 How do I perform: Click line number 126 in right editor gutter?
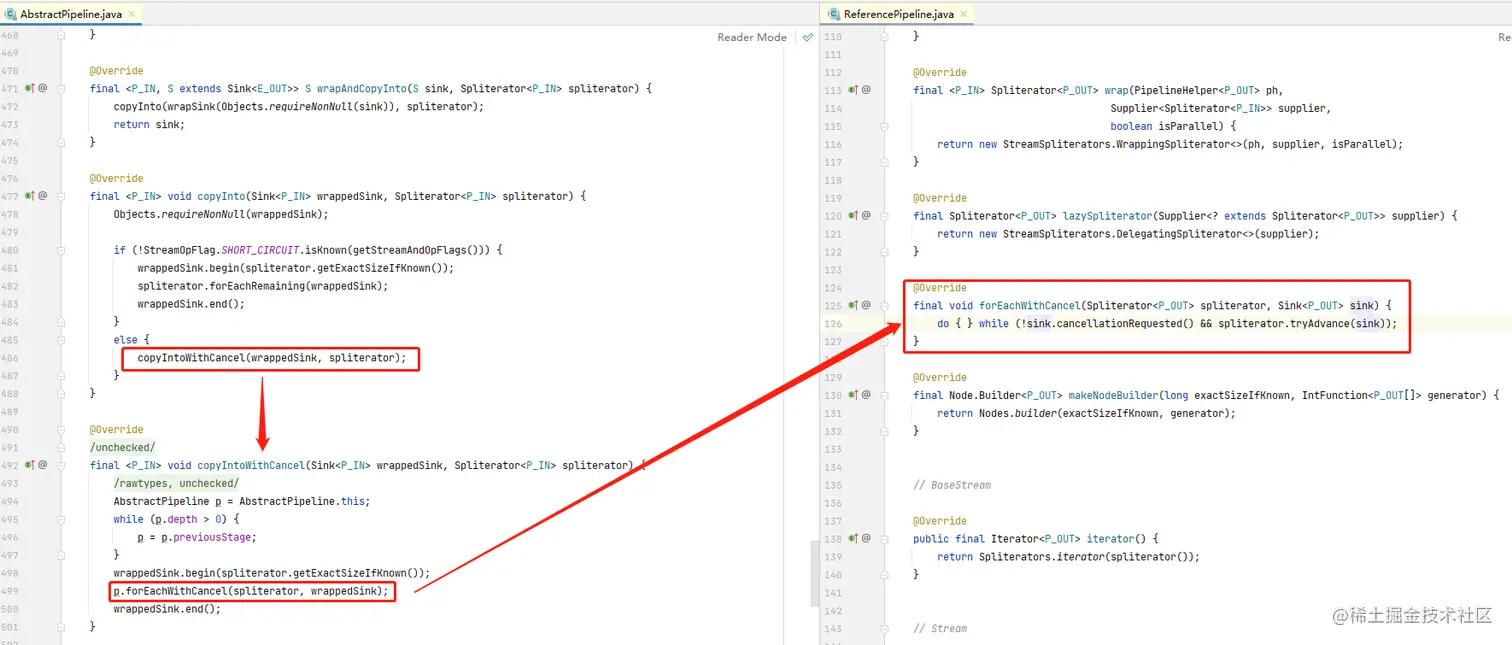(832, 324)
